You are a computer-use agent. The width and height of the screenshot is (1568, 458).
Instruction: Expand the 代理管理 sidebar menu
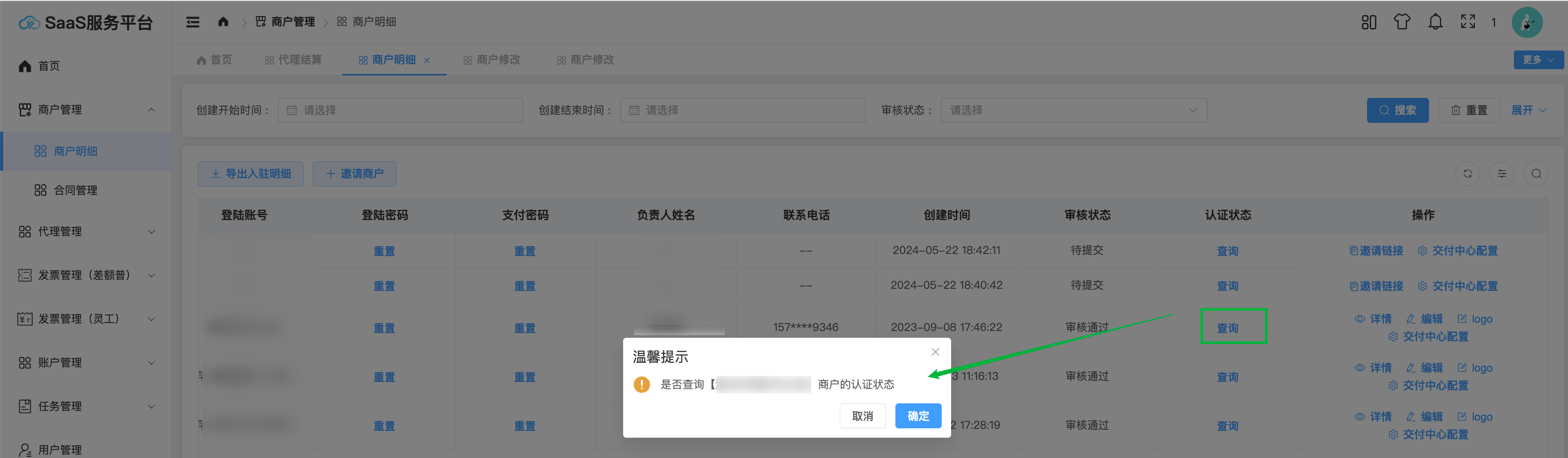pos(85,232)
